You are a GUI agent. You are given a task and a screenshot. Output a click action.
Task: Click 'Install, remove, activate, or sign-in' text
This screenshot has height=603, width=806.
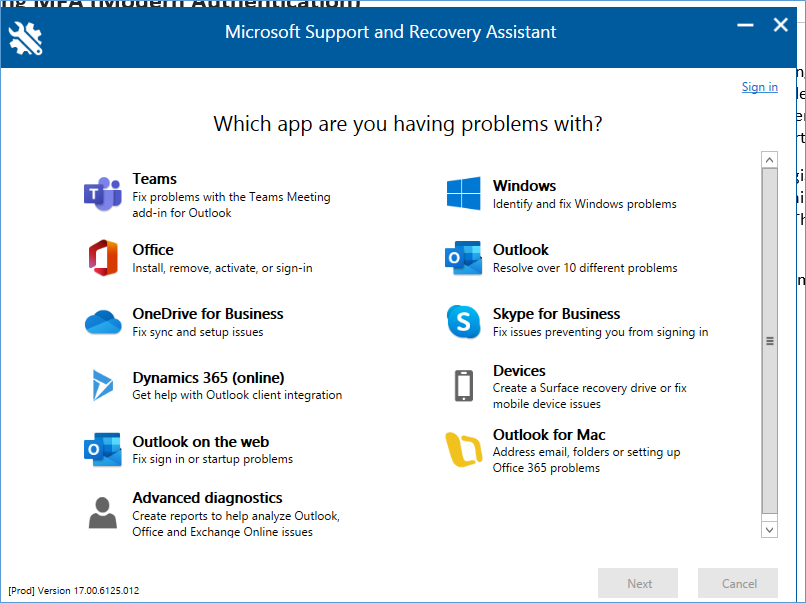[222, 268]
